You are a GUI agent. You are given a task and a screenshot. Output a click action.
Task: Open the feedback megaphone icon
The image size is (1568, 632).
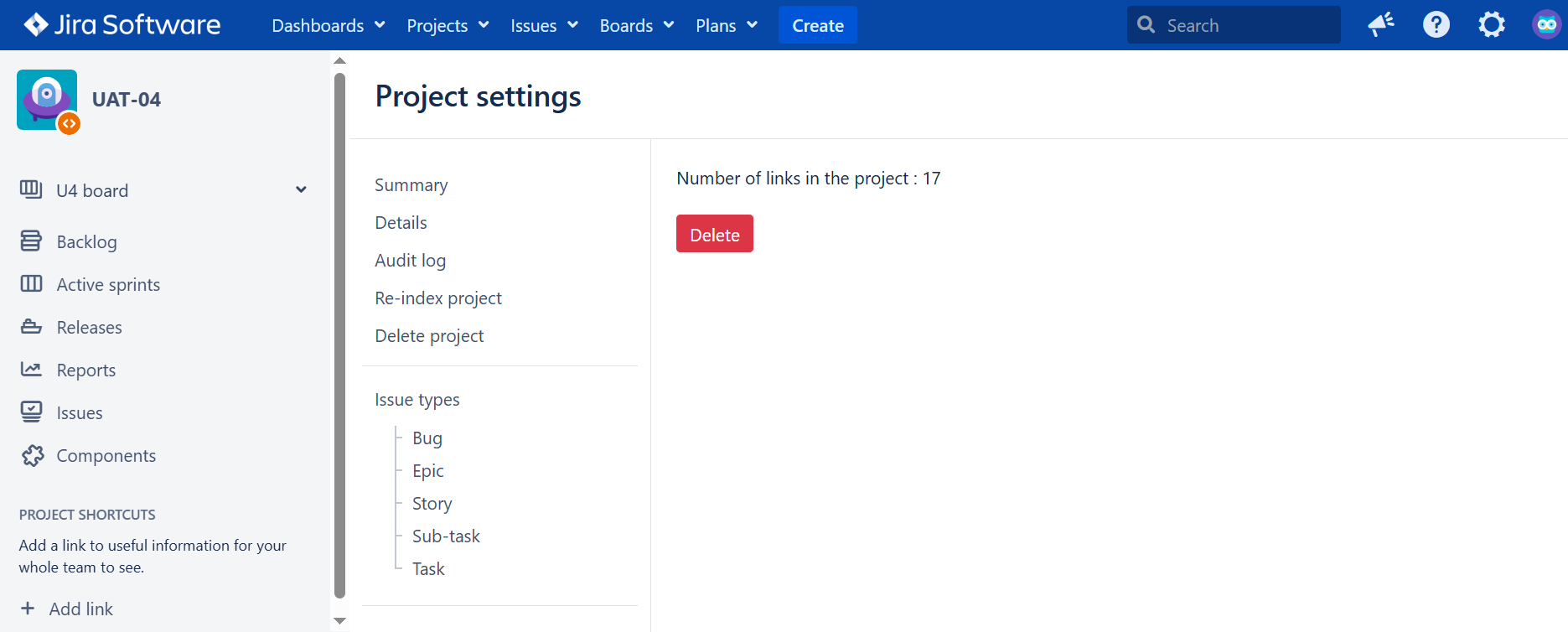pos(1381,25)
